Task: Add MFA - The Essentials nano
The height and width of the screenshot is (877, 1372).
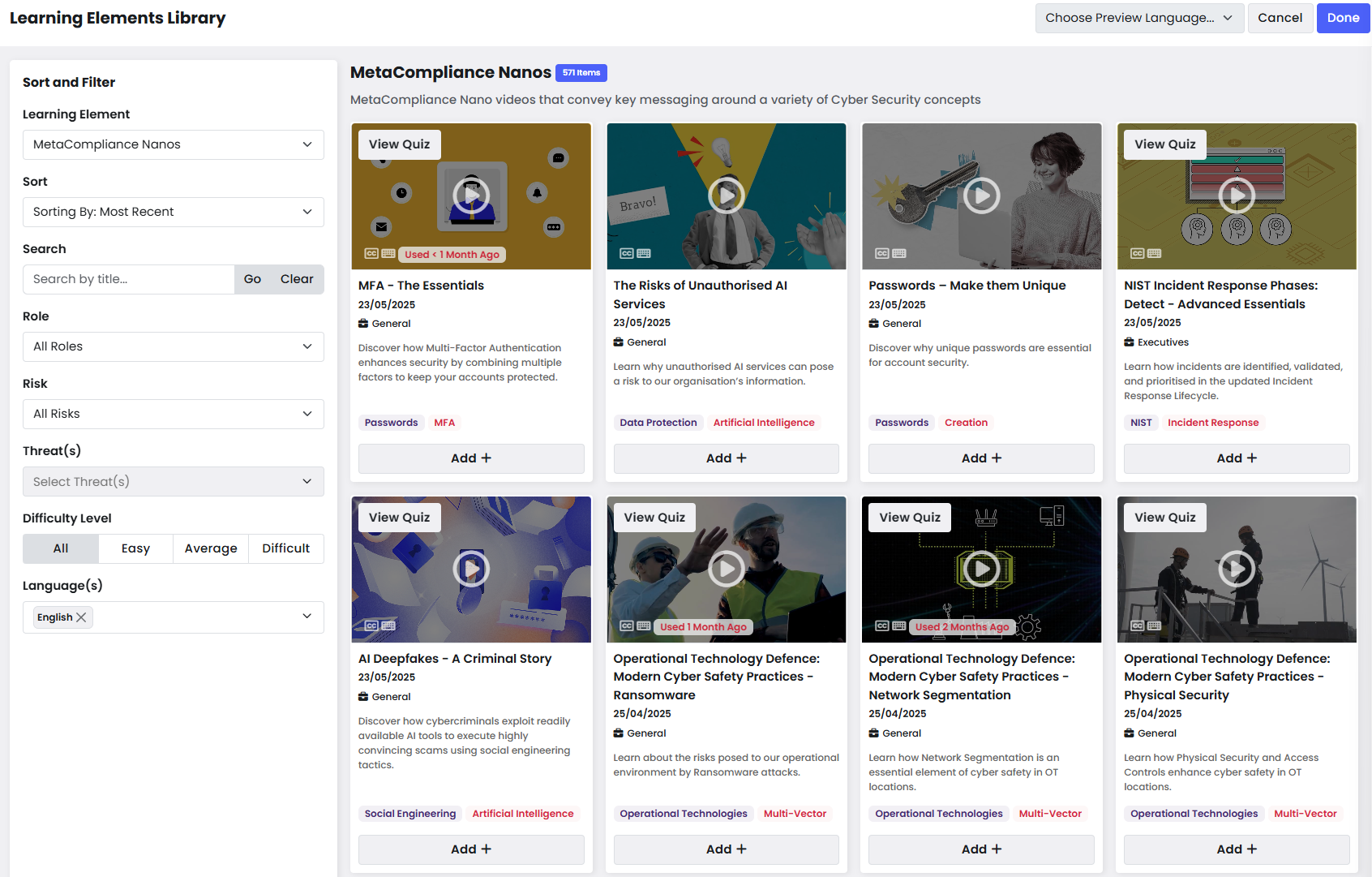Action: (471, 458)
